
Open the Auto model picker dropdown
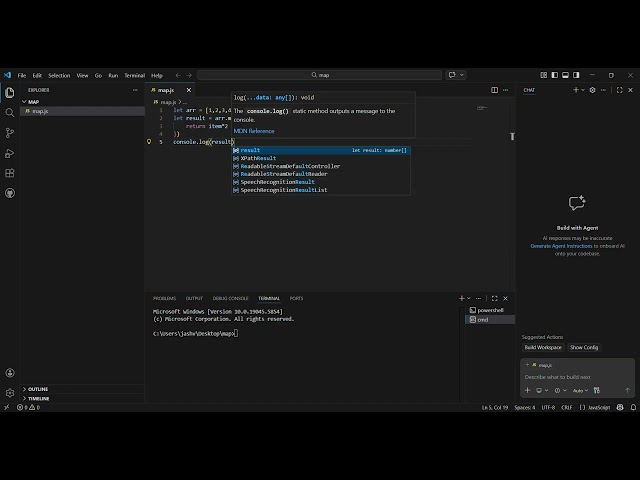(x=580, y=391)
